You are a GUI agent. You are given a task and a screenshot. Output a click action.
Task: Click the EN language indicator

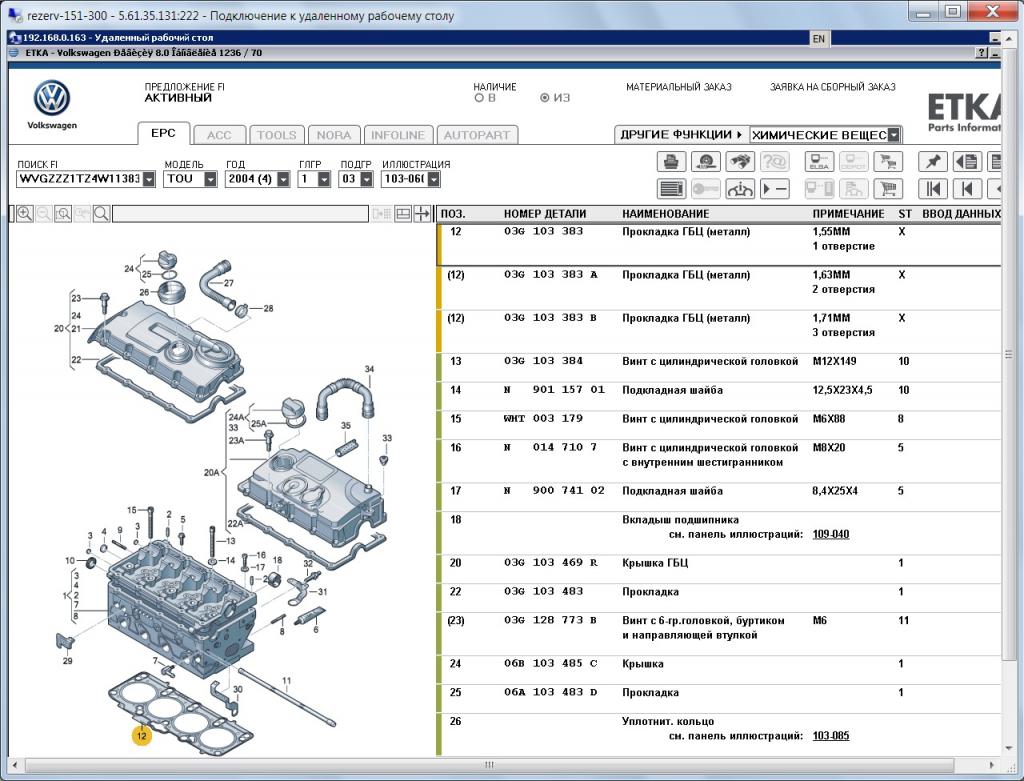818,39
